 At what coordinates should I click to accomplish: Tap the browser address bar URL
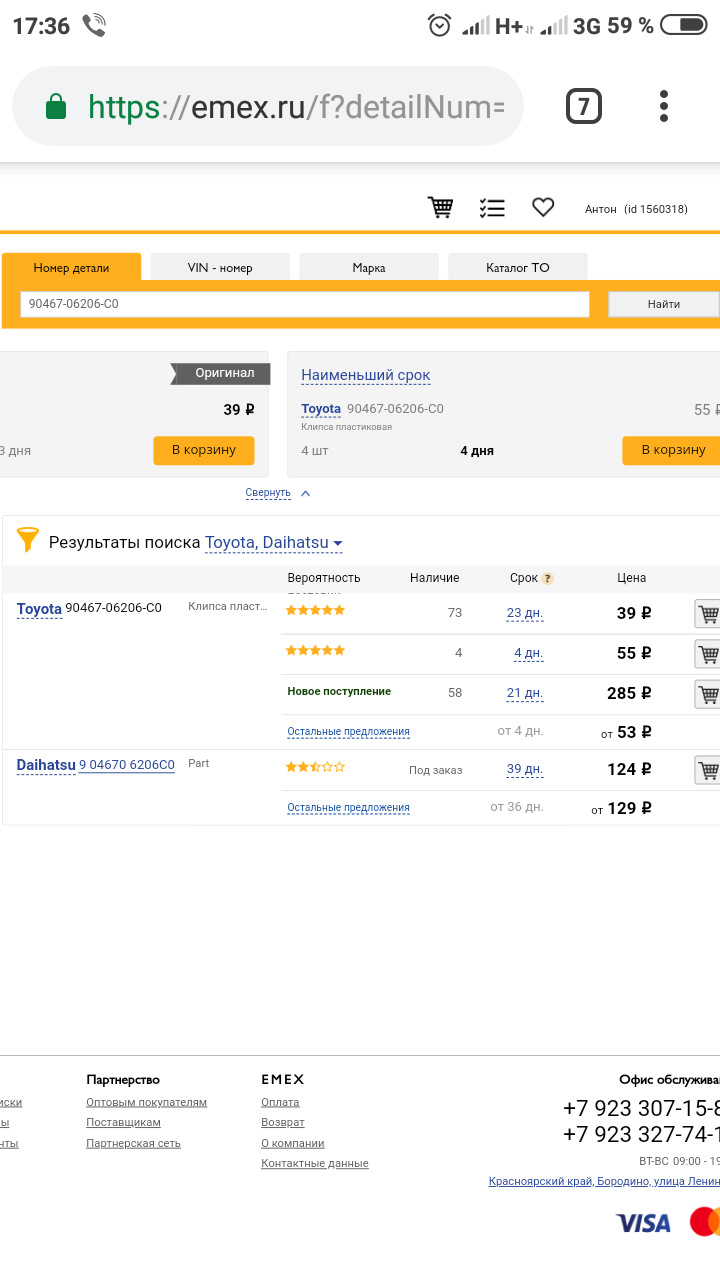coord(296,106)
